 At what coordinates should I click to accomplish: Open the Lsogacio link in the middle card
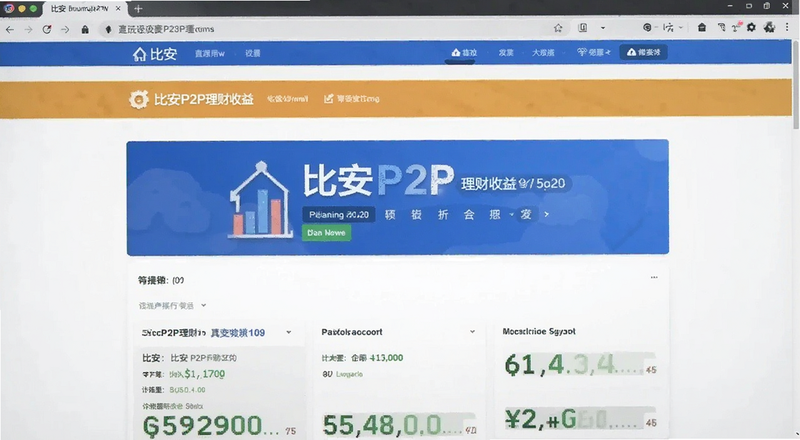point(349,374)
